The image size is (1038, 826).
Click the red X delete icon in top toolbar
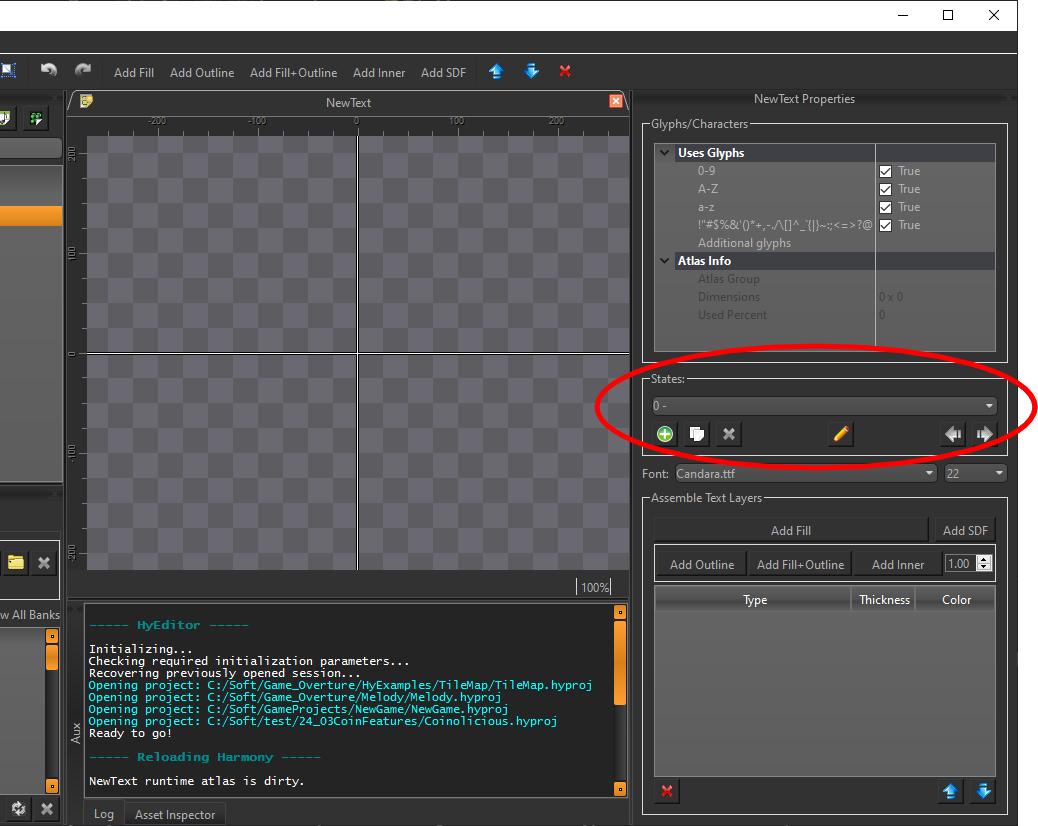[x=565, y=71]
